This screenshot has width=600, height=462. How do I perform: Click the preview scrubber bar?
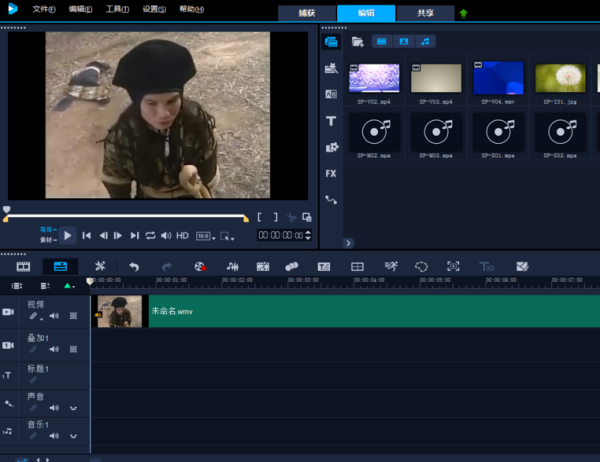coord(125,216)
